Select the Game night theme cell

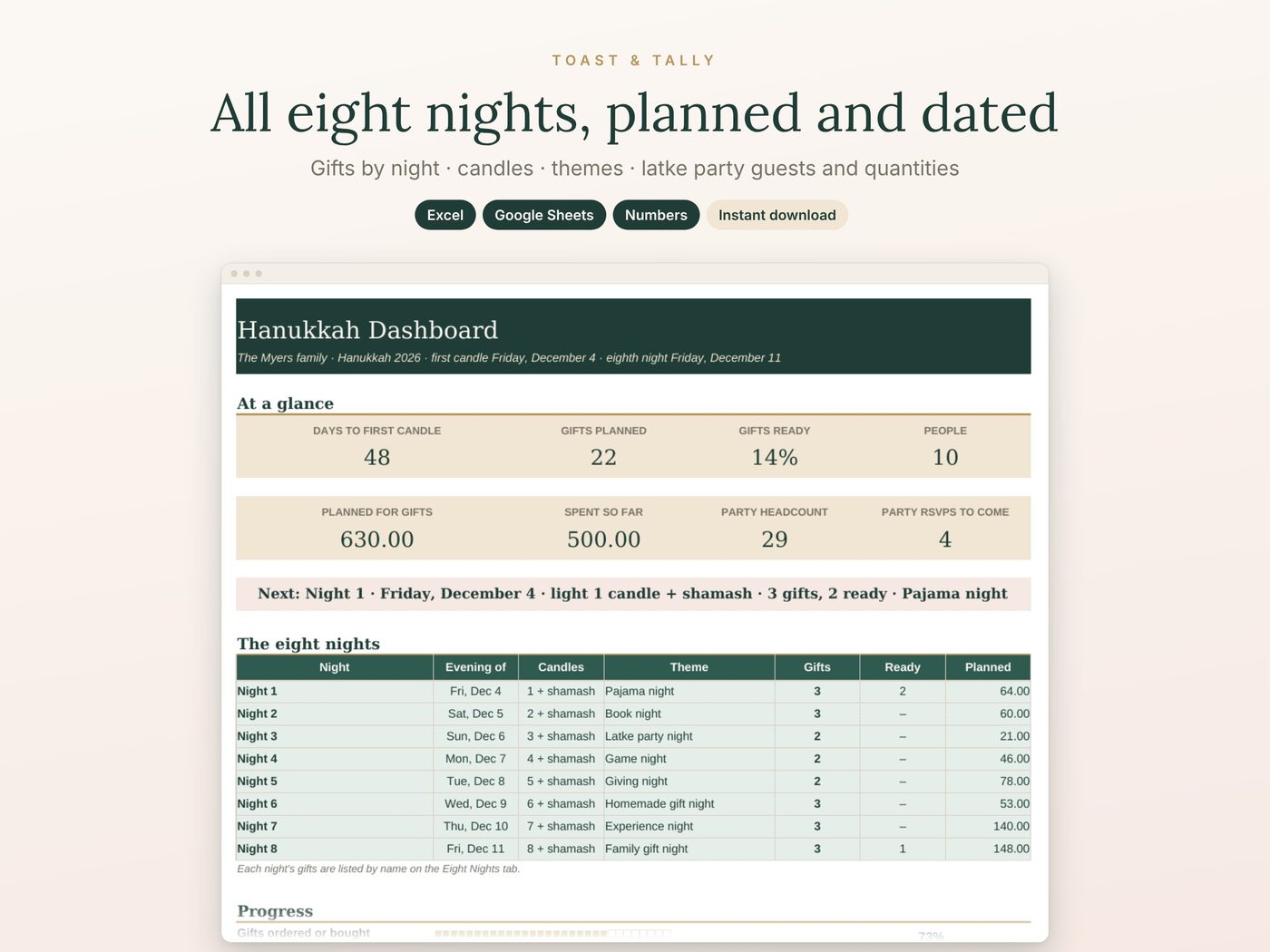(689, 759)
